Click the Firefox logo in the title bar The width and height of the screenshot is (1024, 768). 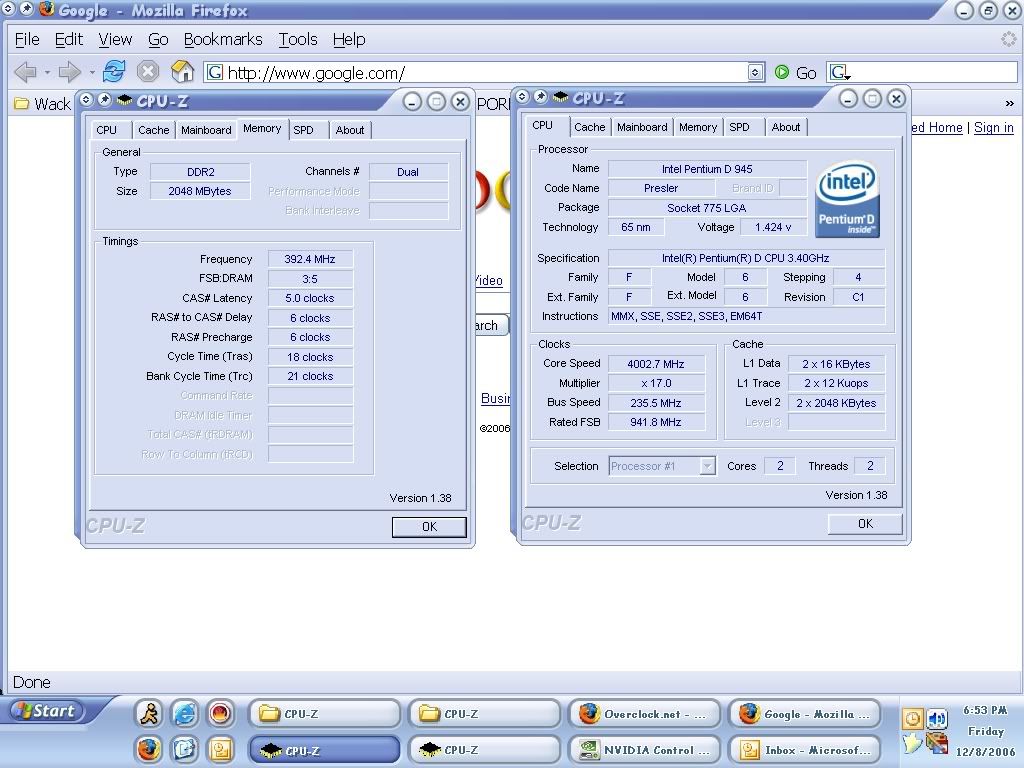coord(46,9)
